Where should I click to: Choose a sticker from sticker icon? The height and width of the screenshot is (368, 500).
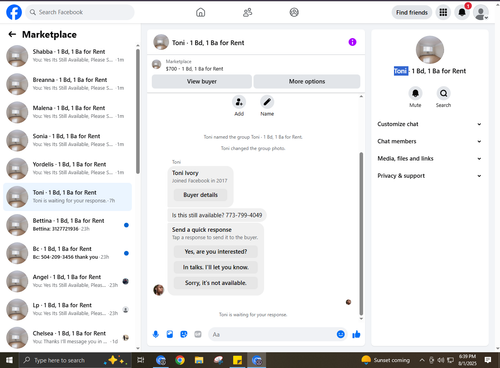[x=184, y=334]
